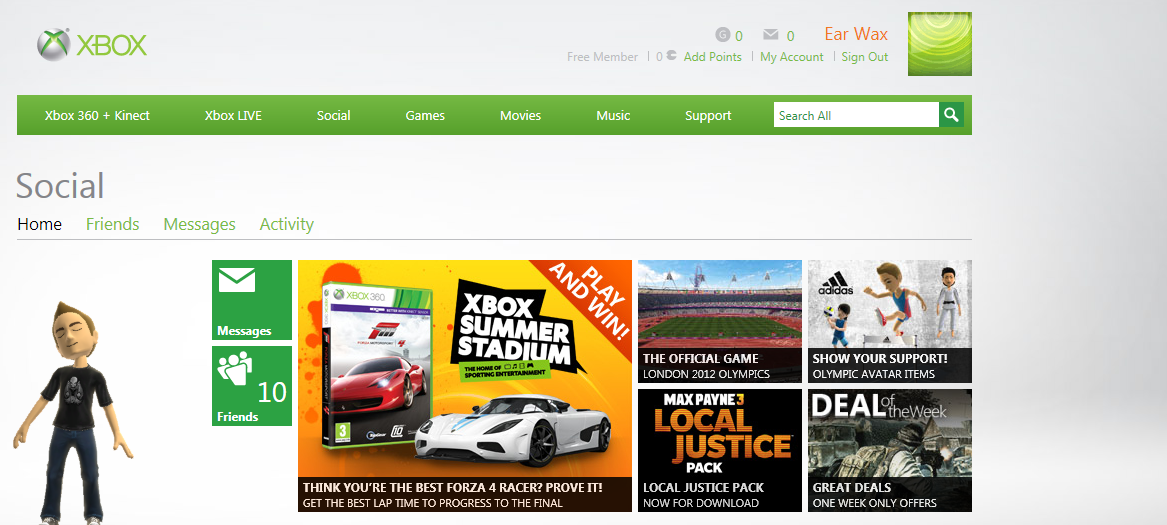This screenshot has width=1167, height=525.
Task: Open Deal of the Week tile
Action: tap(890, 450)
